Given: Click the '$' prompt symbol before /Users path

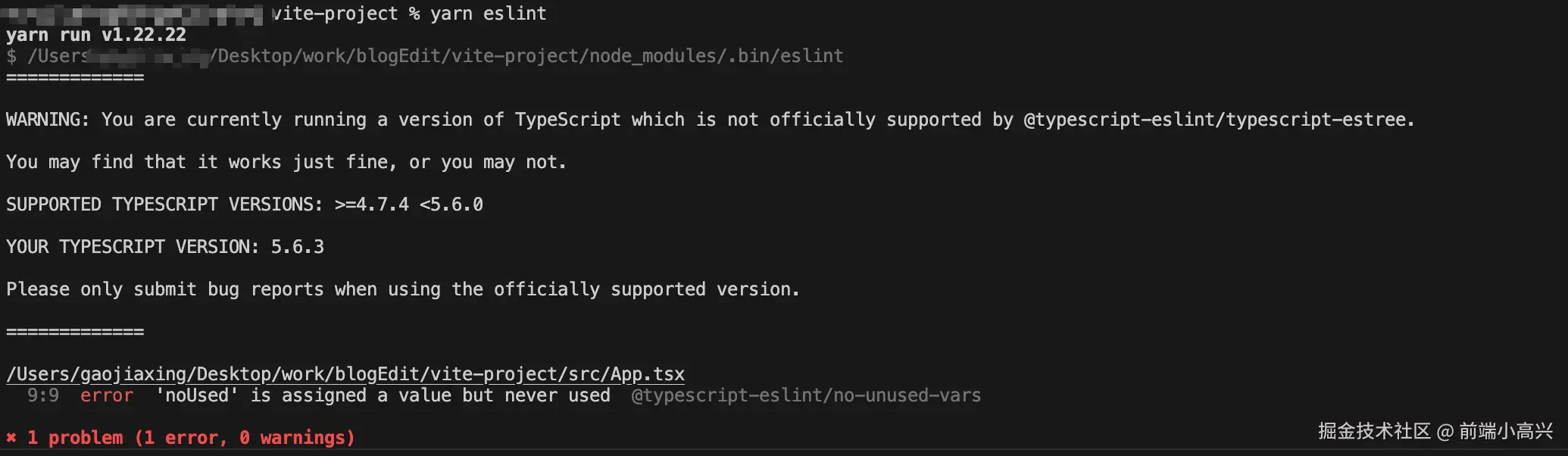Looking at the screenshot, I should pos(11,56).
